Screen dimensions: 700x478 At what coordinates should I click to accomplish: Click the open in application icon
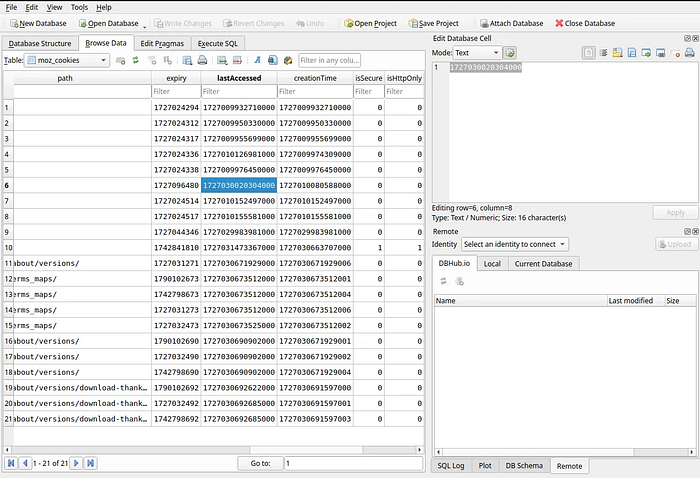point(646,53)
